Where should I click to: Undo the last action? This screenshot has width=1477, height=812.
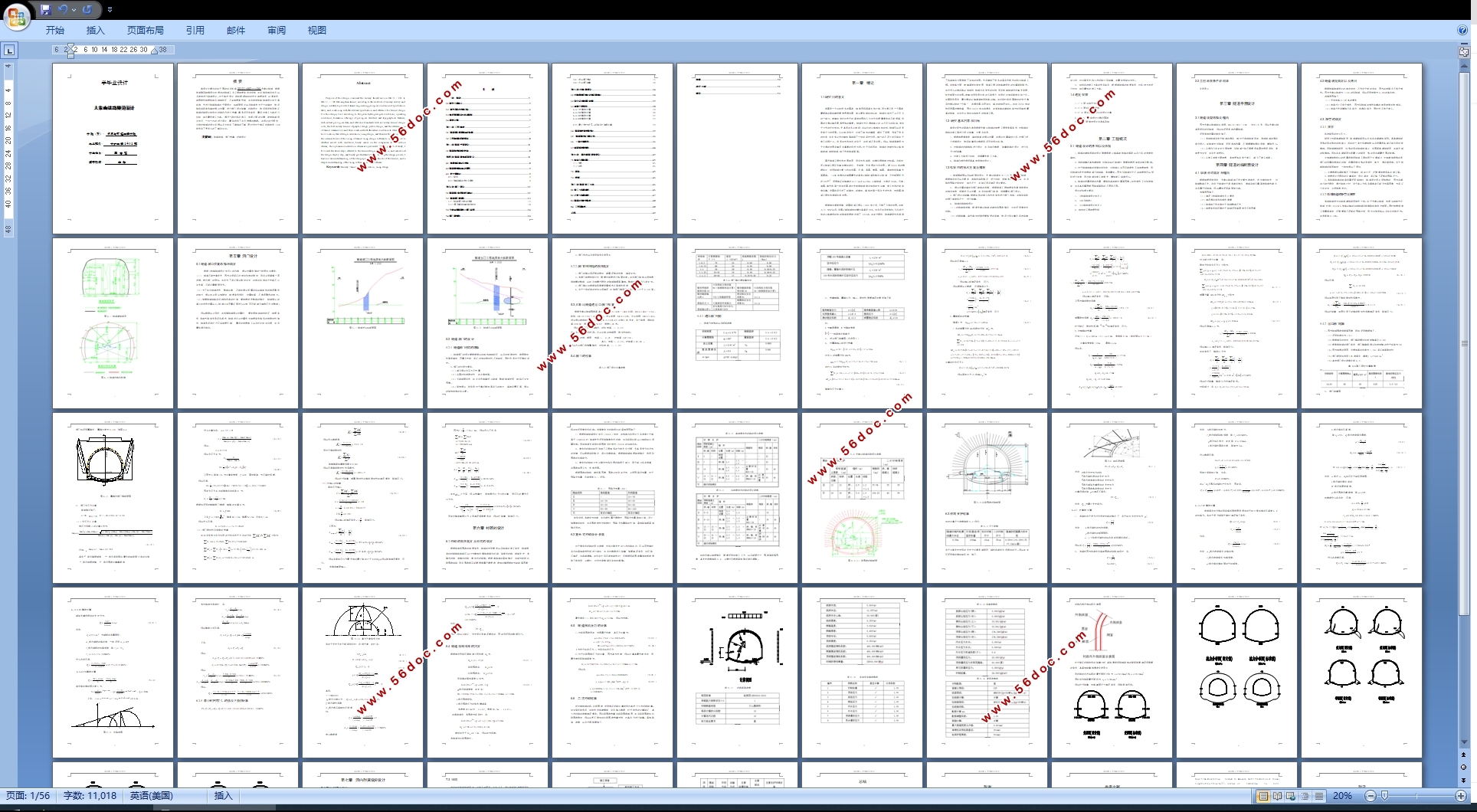point(64,10)
